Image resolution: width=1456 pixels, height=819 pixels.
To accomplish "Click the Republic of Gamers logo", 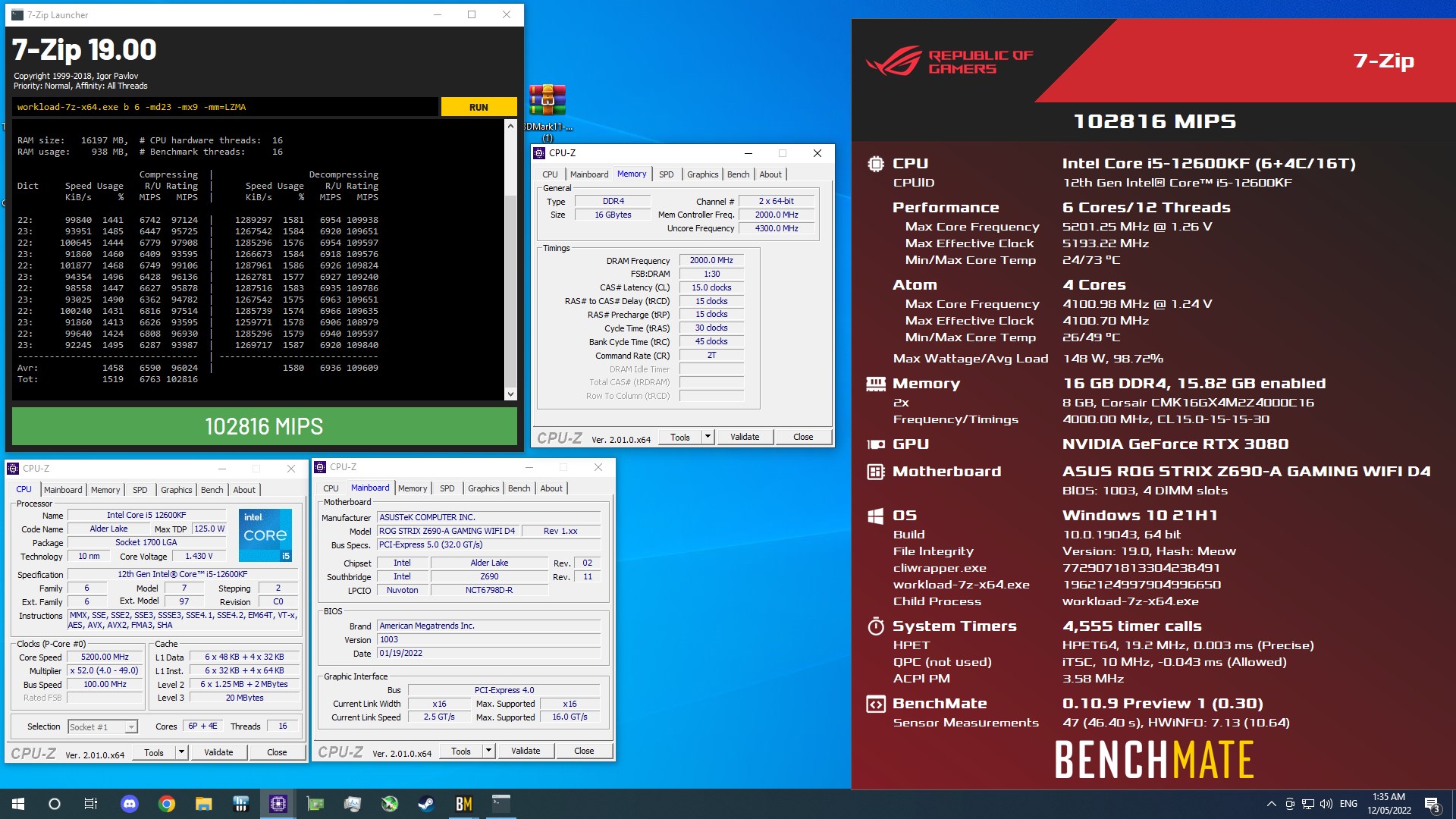I will click(949, 61).
